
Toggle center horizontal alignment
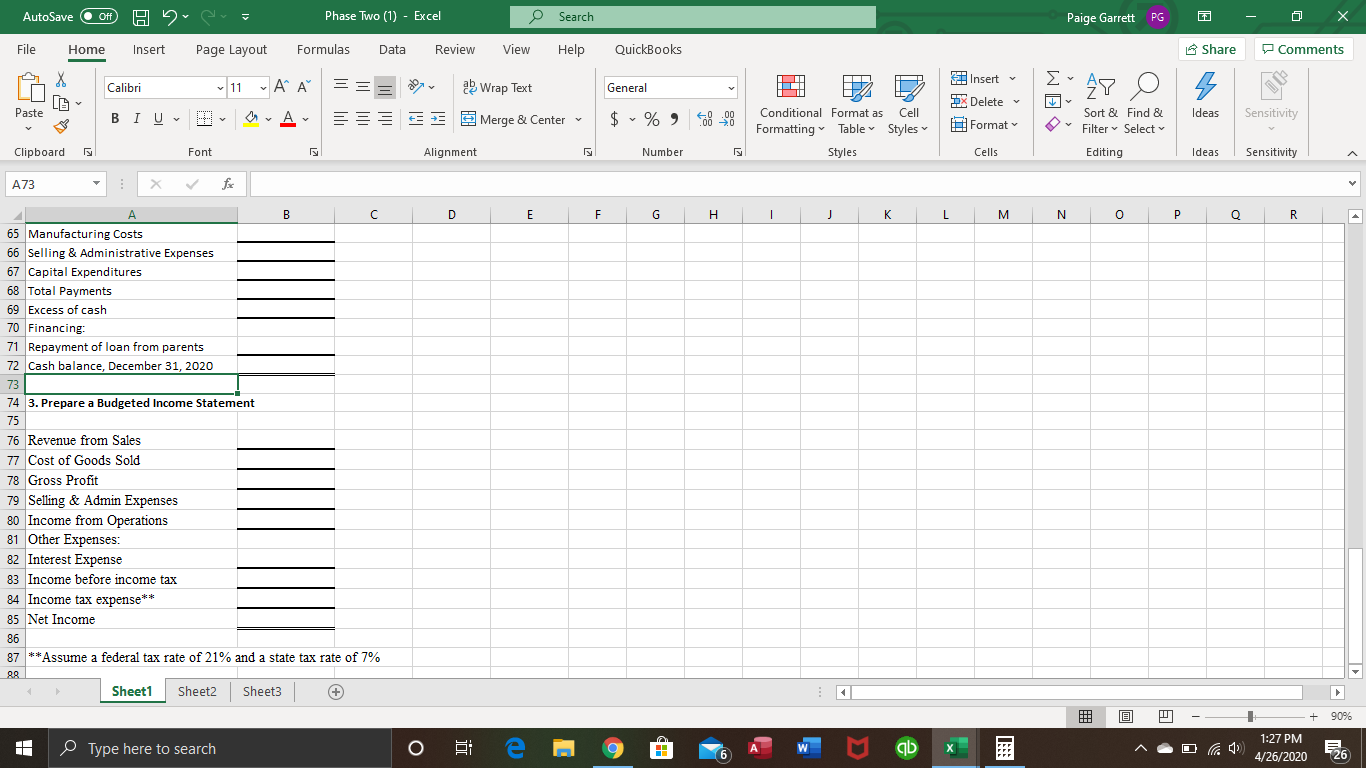pos(362,120)
